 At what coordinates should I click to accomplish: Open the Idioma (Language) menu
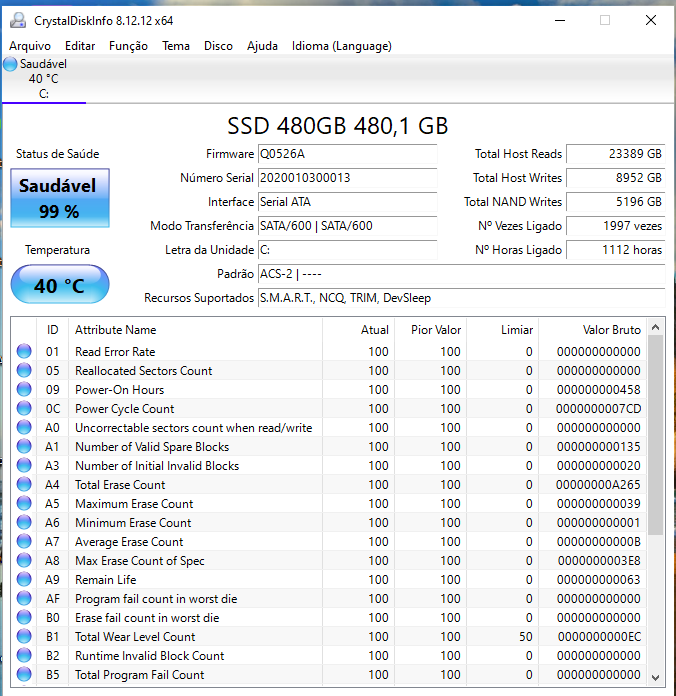pos(341,46)
